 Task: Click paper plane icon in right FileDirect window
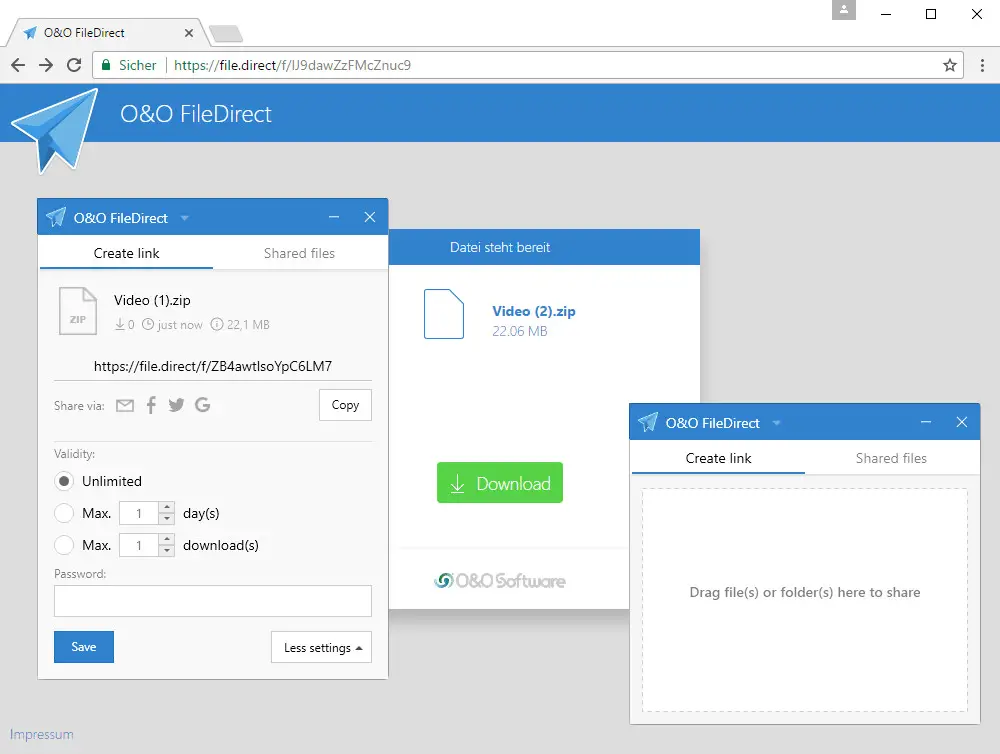[x=648, y=422]
